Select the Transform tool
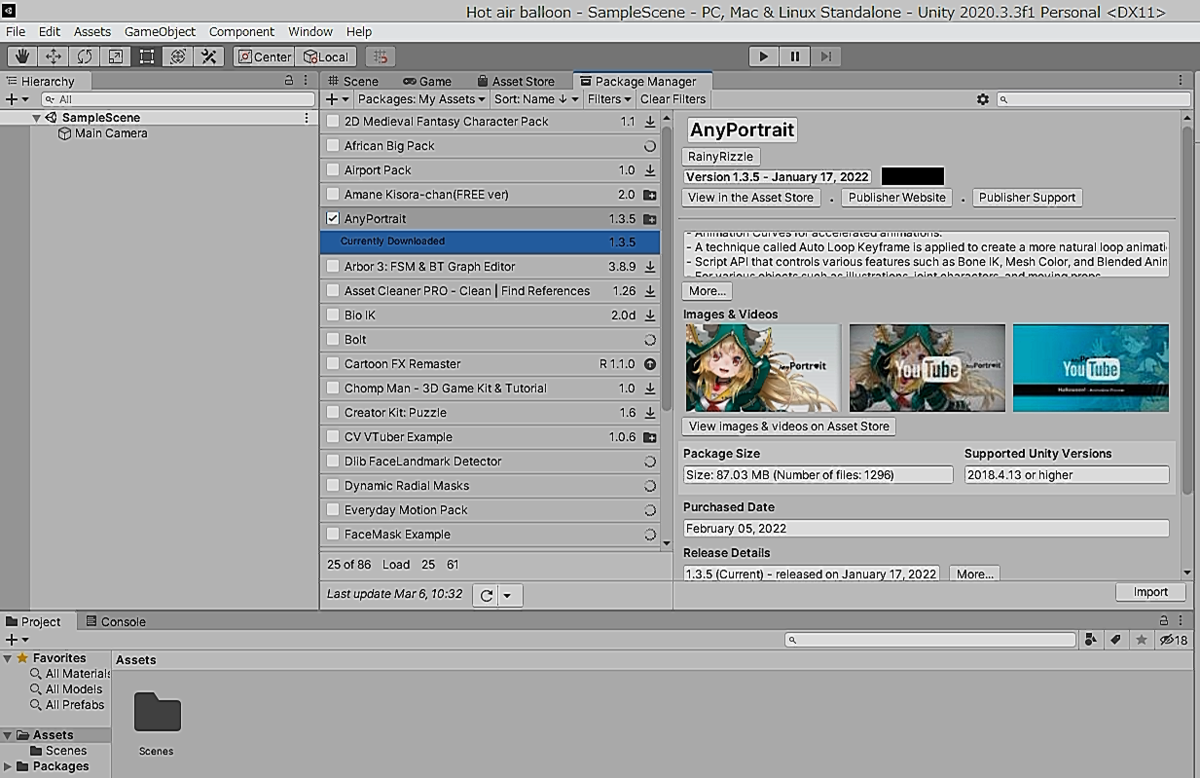The image size is (1200, 778). (x=177, y=57)
